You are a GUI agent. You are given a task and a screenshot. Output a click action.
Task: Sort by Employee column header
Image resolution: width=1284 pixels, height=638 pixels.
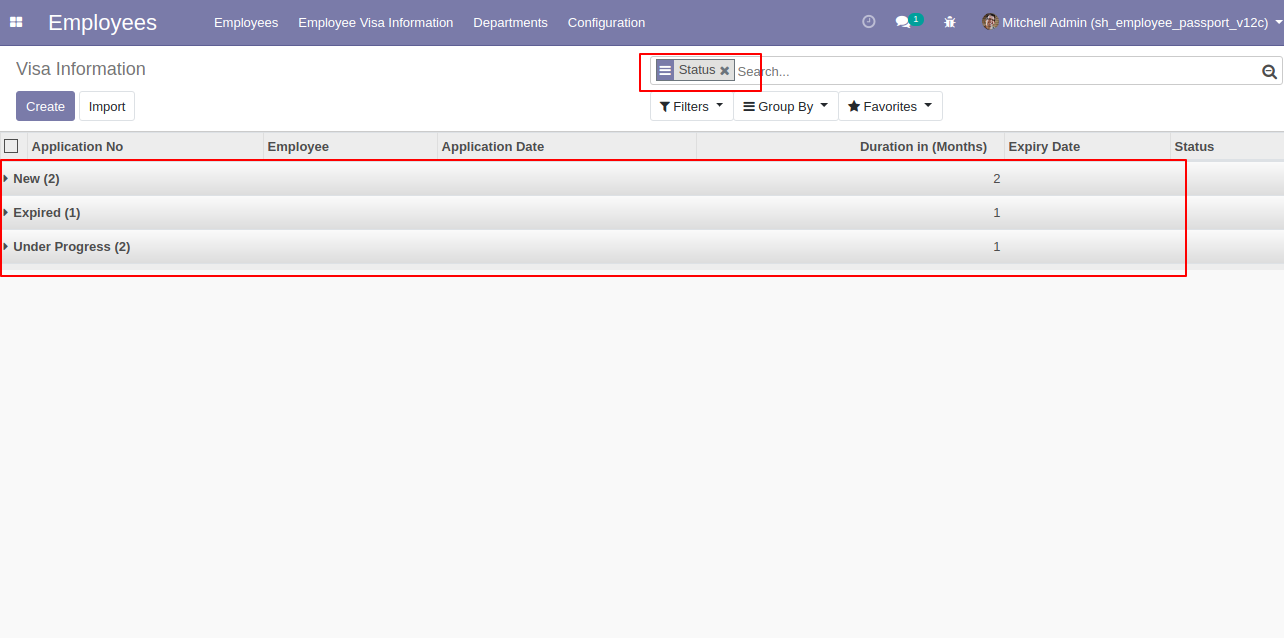[x=350, y=146]
